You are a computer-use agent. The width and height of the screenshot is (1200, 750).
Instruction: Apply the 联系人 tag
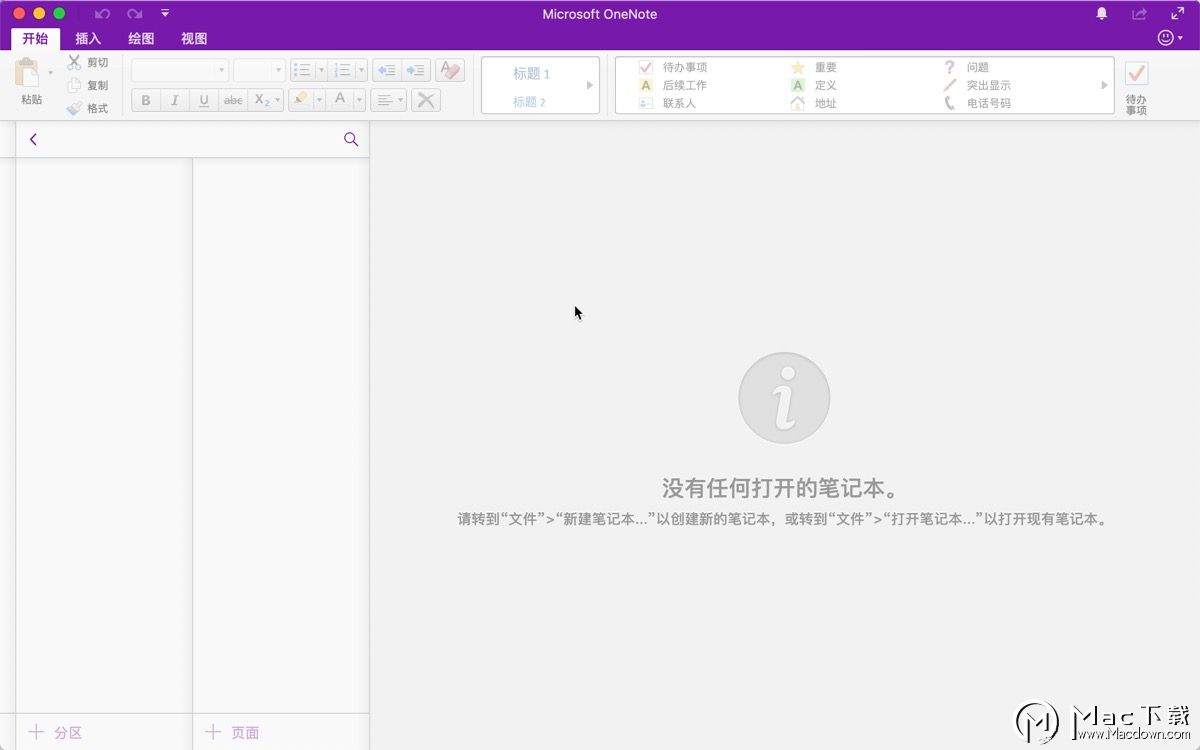pos(667,103)
